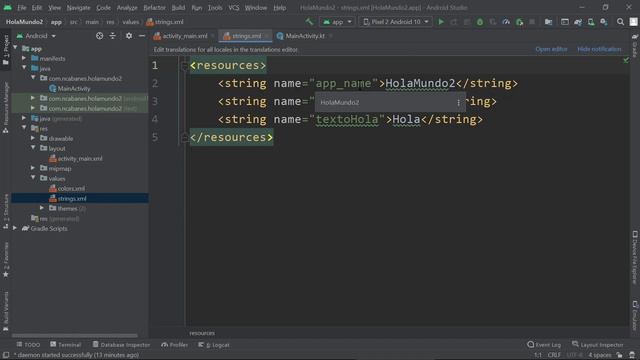Open the SDK Manager icon
640x360 pixels.
pyautogui.click(x=604, y=22)
